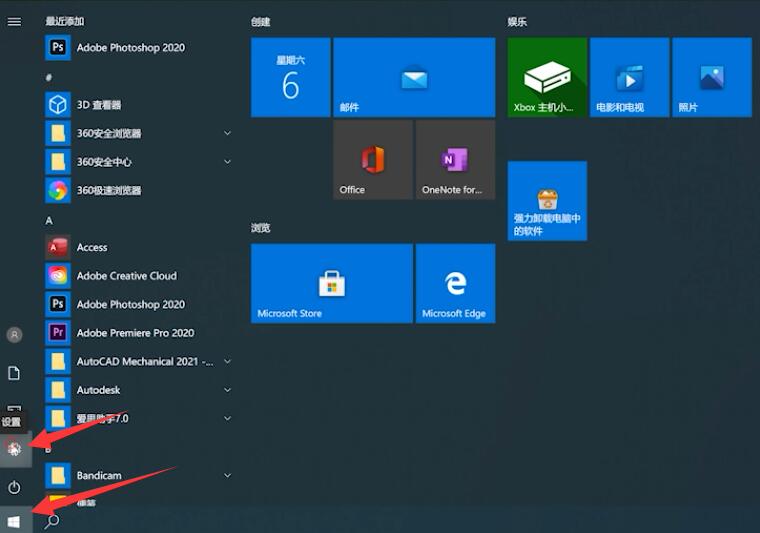The image size is (760, 533).
Task: Open the AutoCAD Mechanical 2021 folder
Action: (139, 362)
